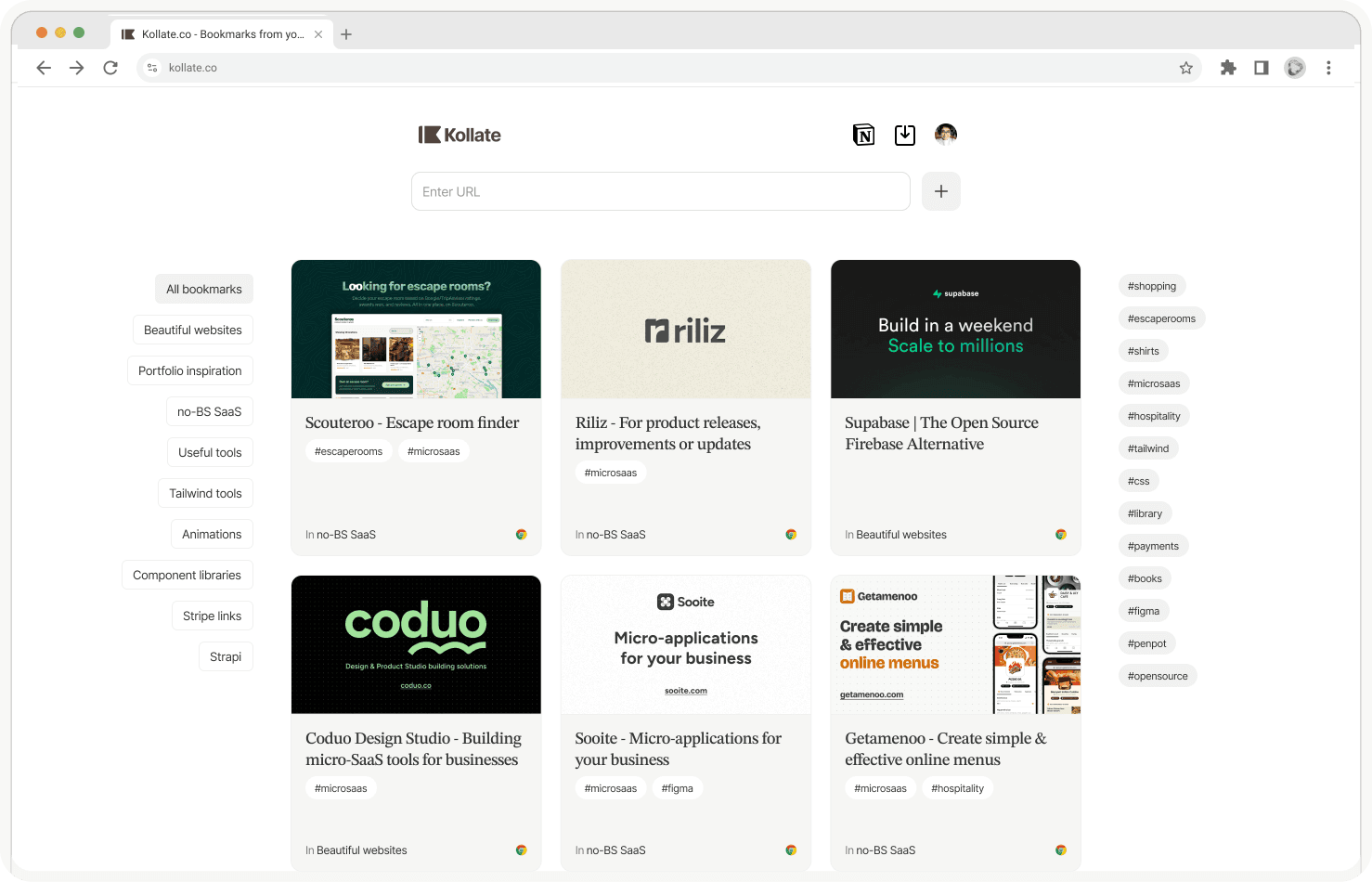Screen dimensions: 1372x882
Task: Open no-BS SaaS collection in sidebar
Action: tap(210, 411)
